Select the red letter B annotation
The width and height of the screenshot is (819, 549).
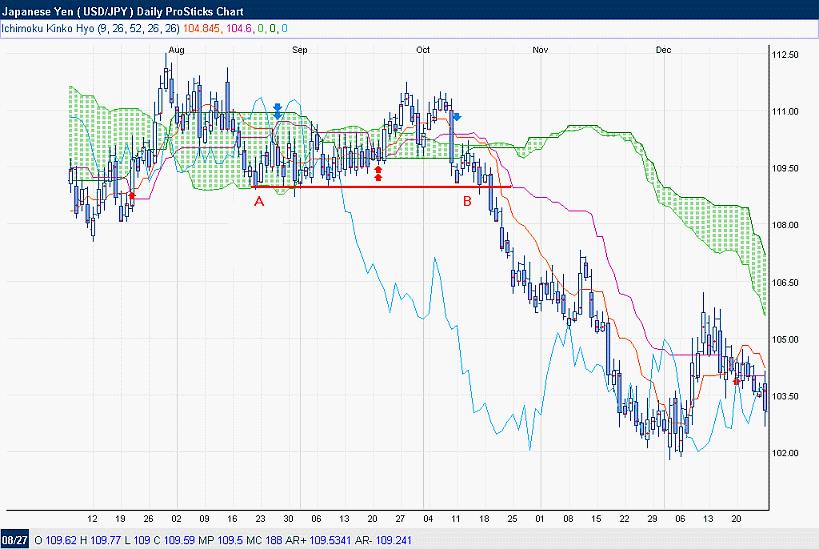click(x=466, y=201)
